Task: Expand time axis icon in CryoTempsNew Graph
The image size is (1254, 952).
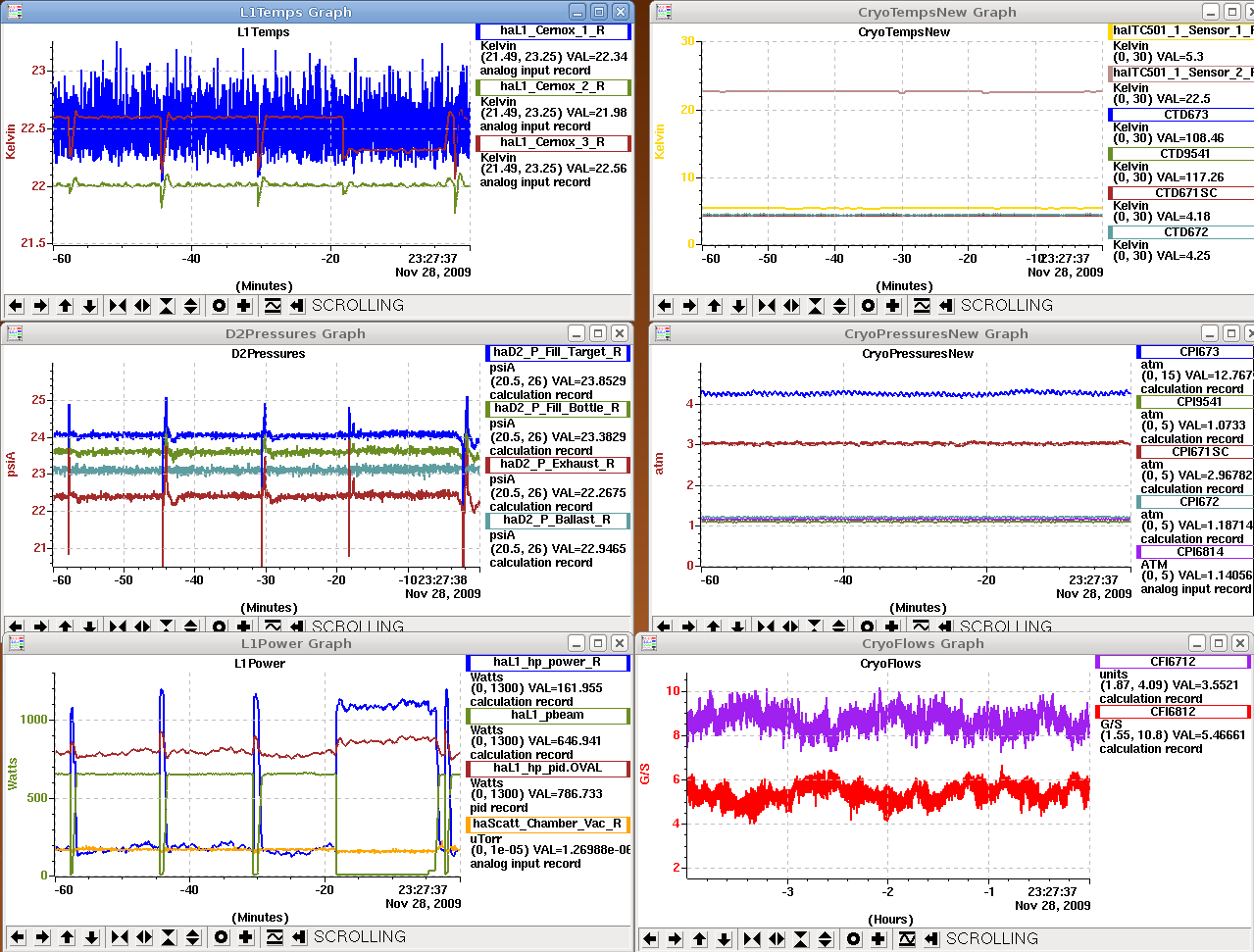Action: pyautogui.click(x=791, y=306)
